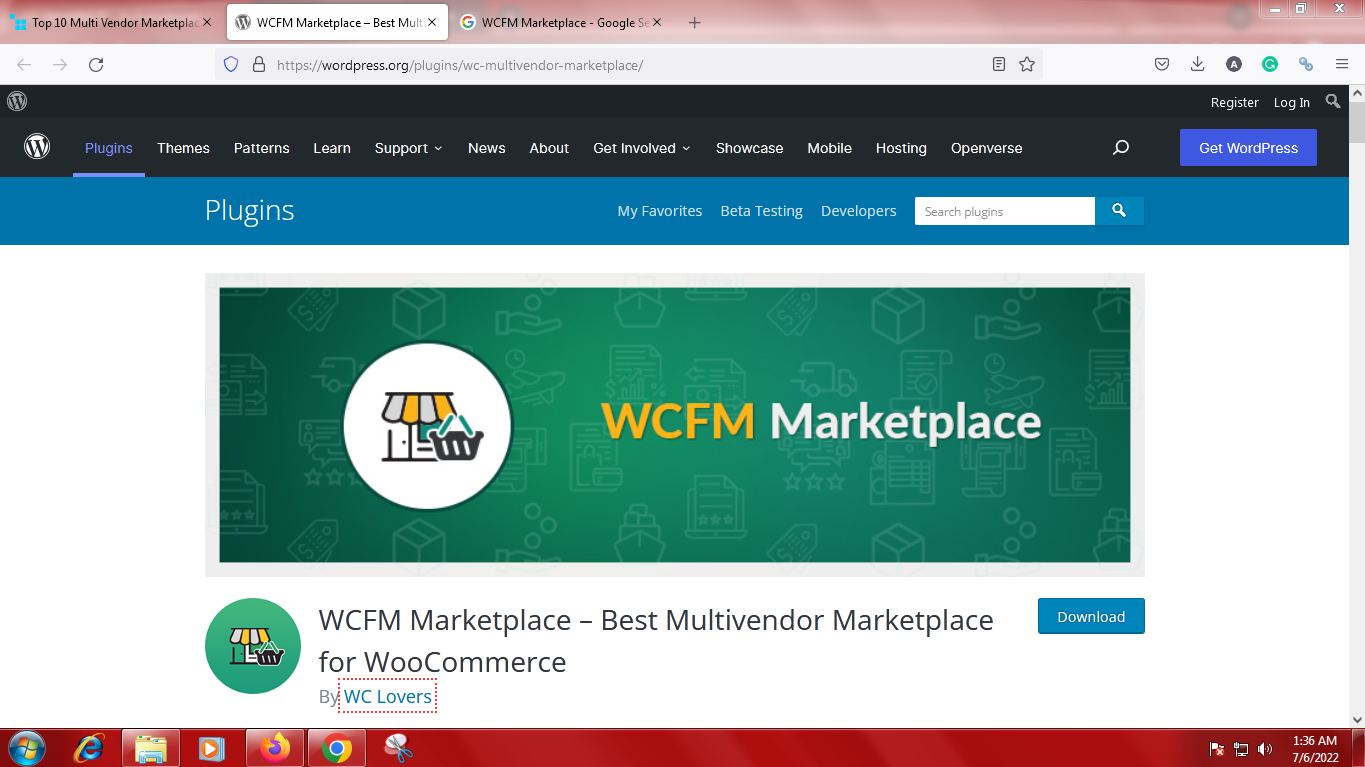Launch Internet Explorer from the taskbar
Image resolution: width=1365 pixels, height=767 pixels.
click(x=90, y=748)
